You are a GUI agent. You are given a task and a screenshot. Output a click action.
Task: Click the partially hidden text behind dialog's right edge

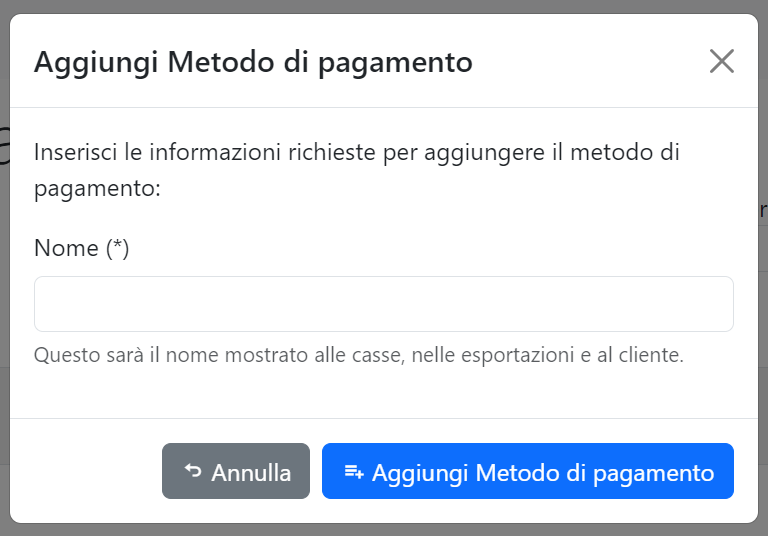(763, 210)
